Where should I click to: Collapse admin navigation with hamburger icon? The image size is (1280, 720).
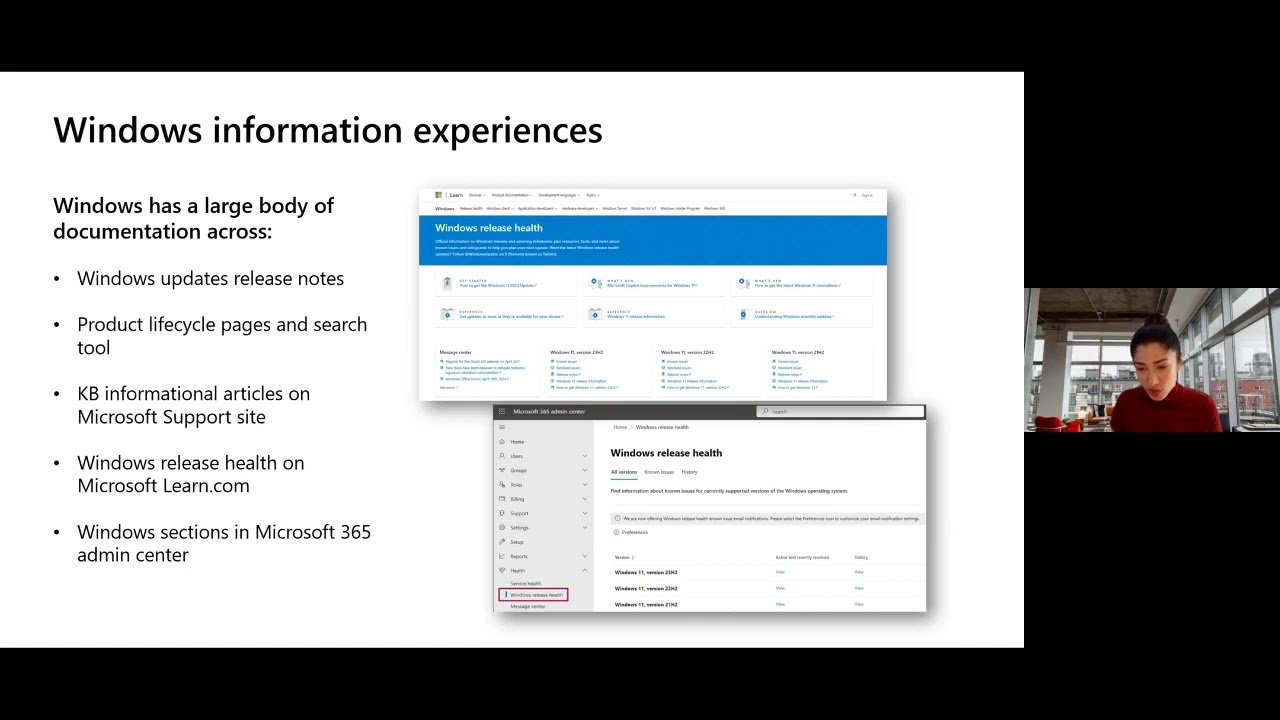click(502, 427)
